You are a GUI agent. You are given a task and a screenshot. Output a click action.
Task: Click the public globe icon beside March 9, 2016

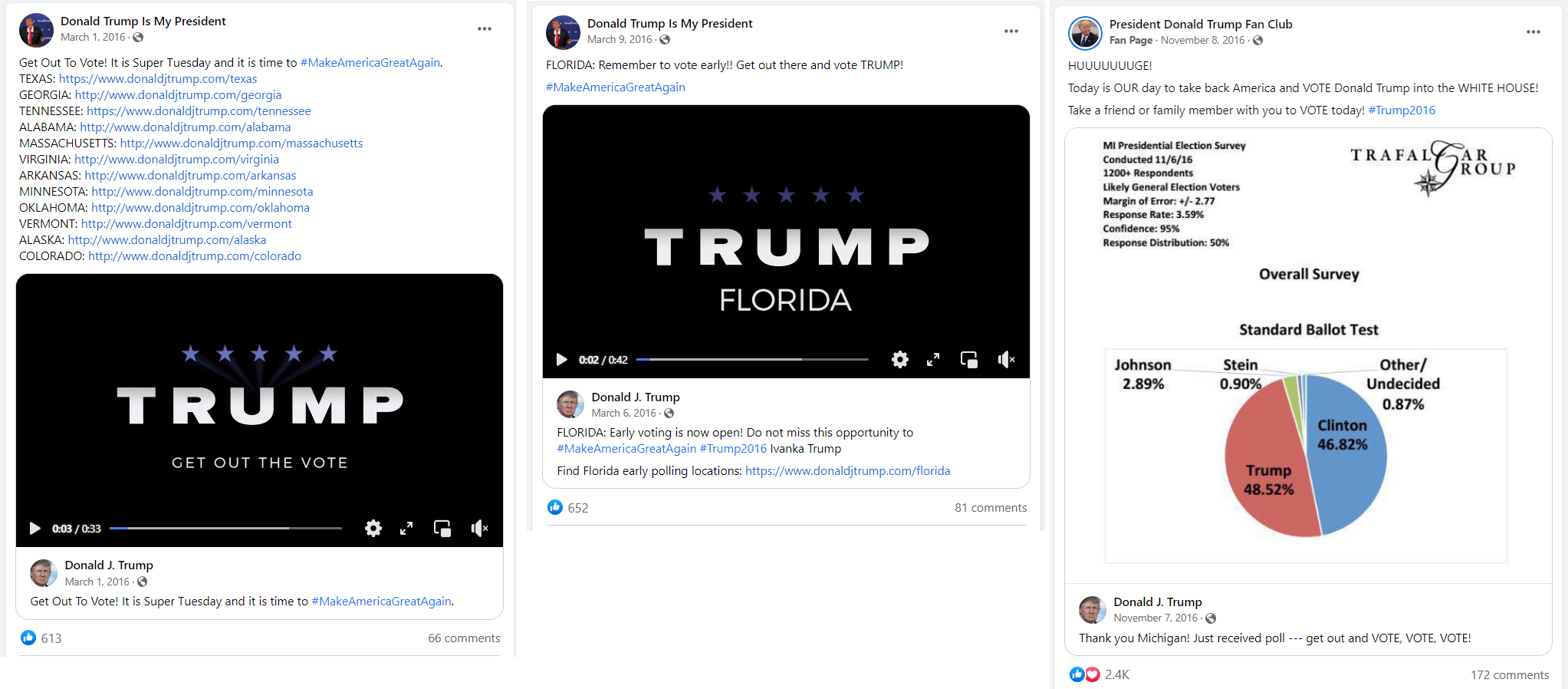[665, 40]
